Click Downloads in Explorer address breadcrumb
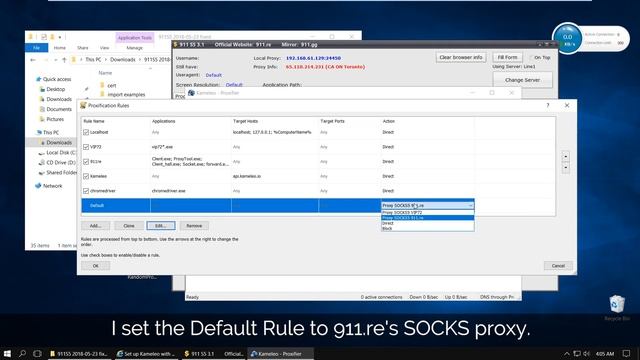This screenshot has width=640, height=360. pyautogui.click(x=123, y=60)
